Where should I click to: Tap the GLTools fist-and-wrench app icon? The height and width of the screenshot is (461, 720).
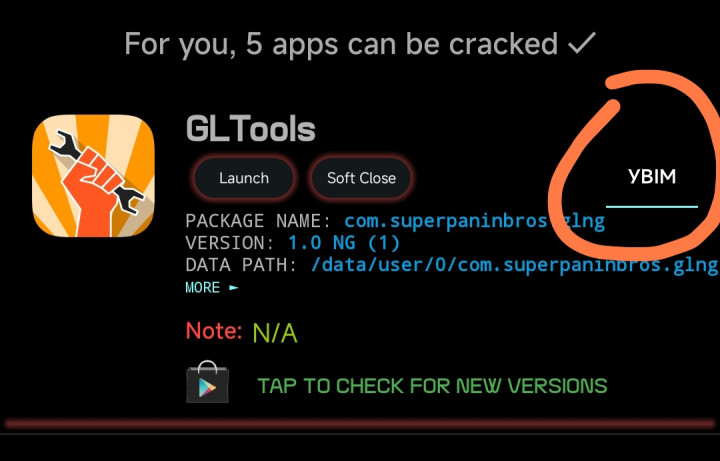click(x=93, y=176)
